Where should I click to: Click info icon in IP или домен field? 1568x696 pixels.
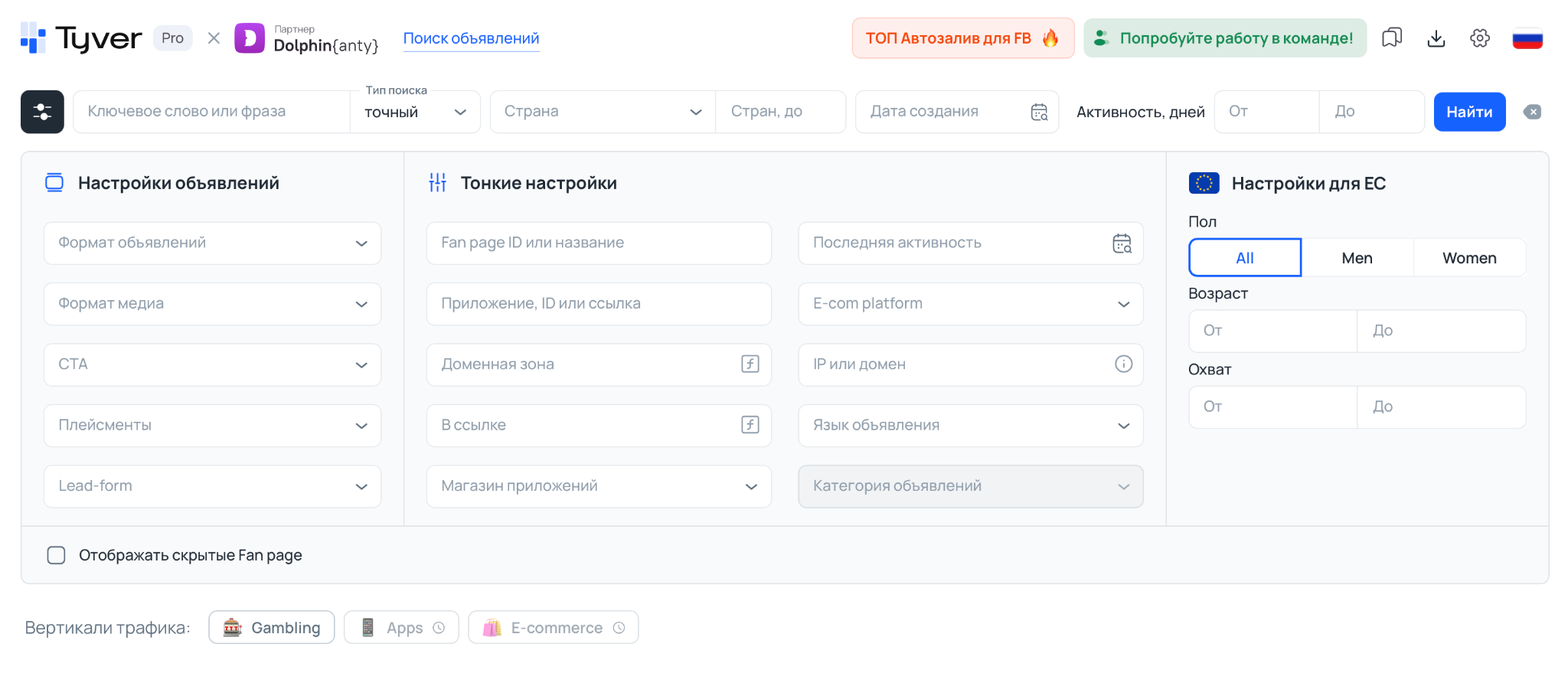tap(1122, 364)
